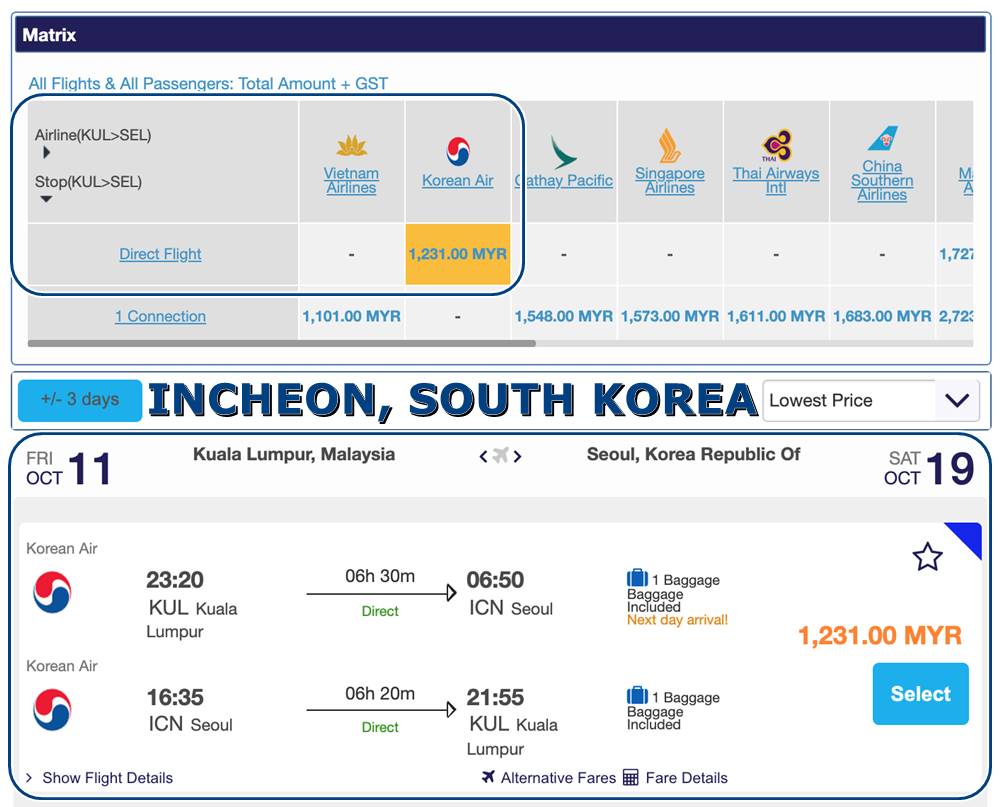Viewport: 1000px width, 807px height.
Task: Filter by 1 Connection row link
Action: coord(160,316)
